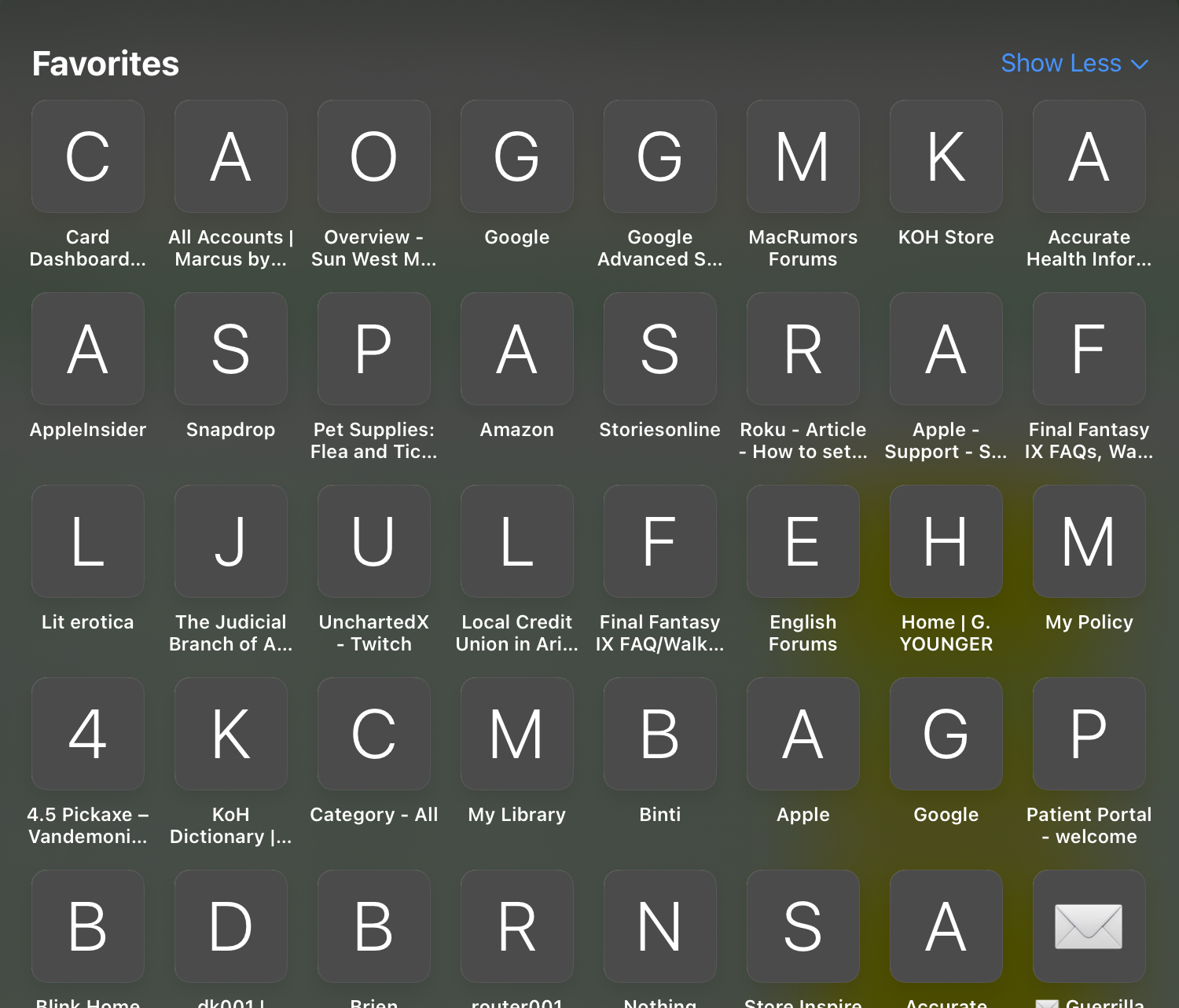Open the Storiesonline favorite tile
Viewport: 1179px width, 1008px height.
coord(659,349)
